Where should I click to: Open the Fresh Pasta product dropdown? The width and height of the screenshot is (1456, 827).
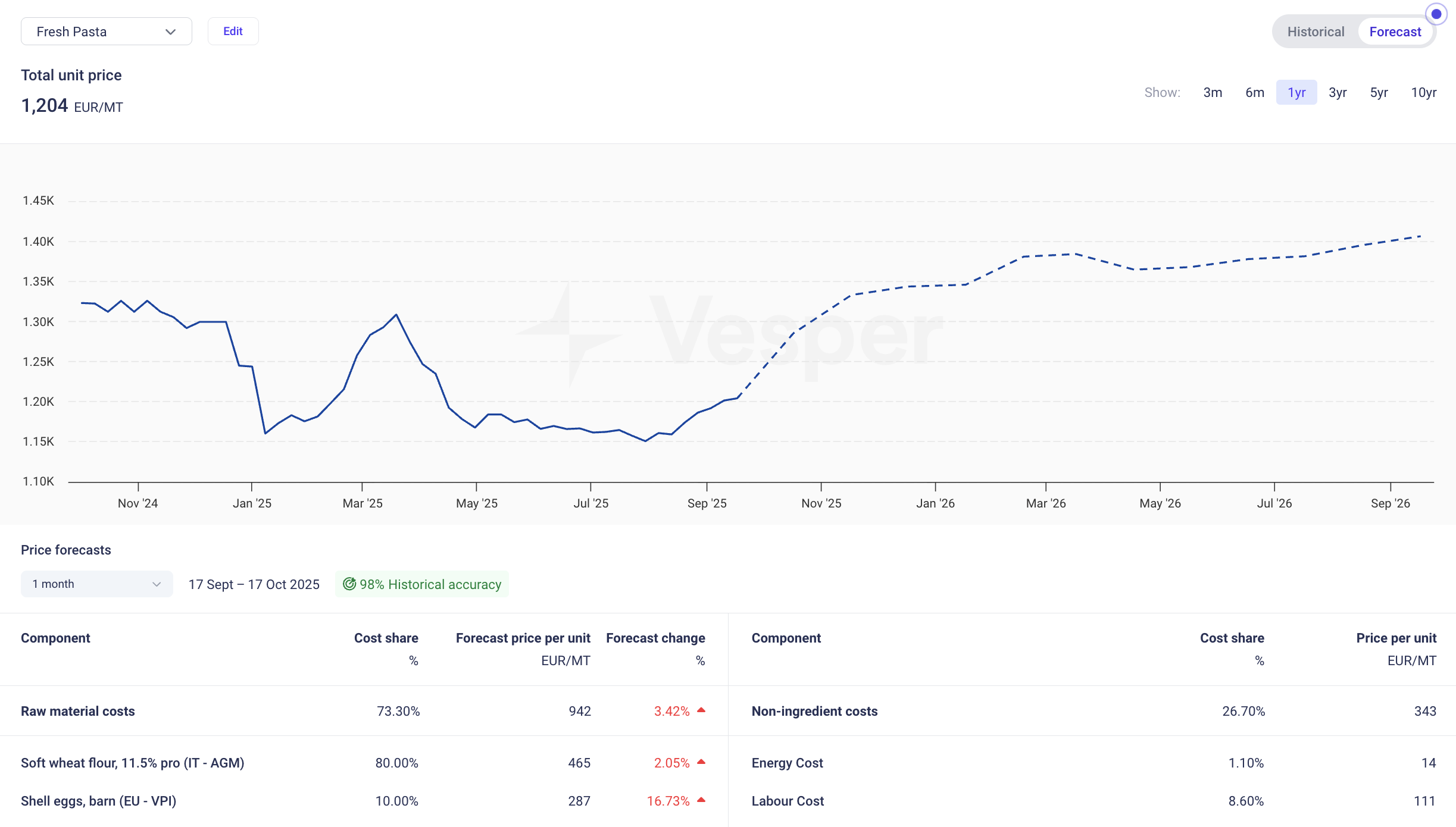[x=106, y=32]
